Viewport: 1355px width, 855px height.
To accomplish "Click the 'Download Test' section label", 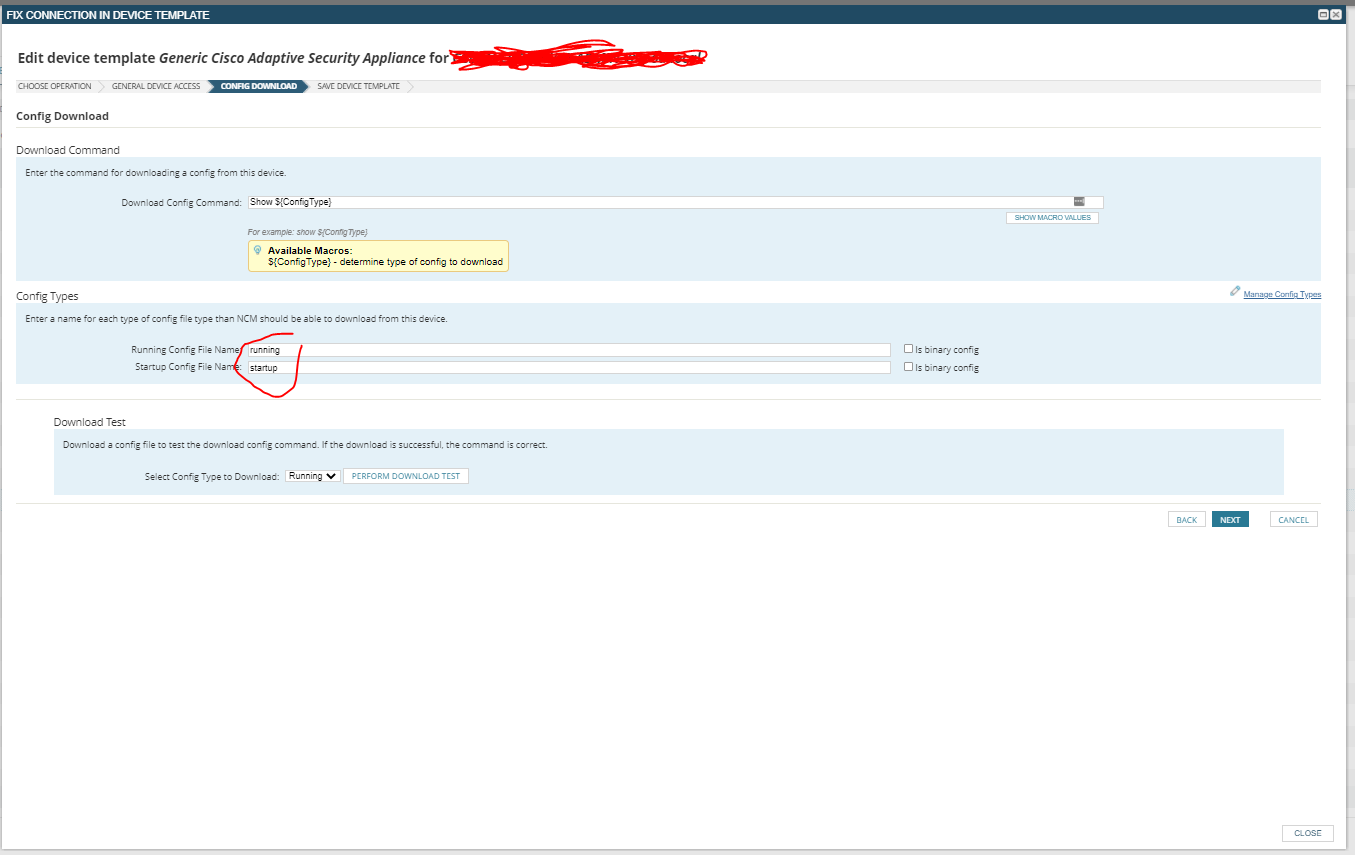I will (90, 422).
